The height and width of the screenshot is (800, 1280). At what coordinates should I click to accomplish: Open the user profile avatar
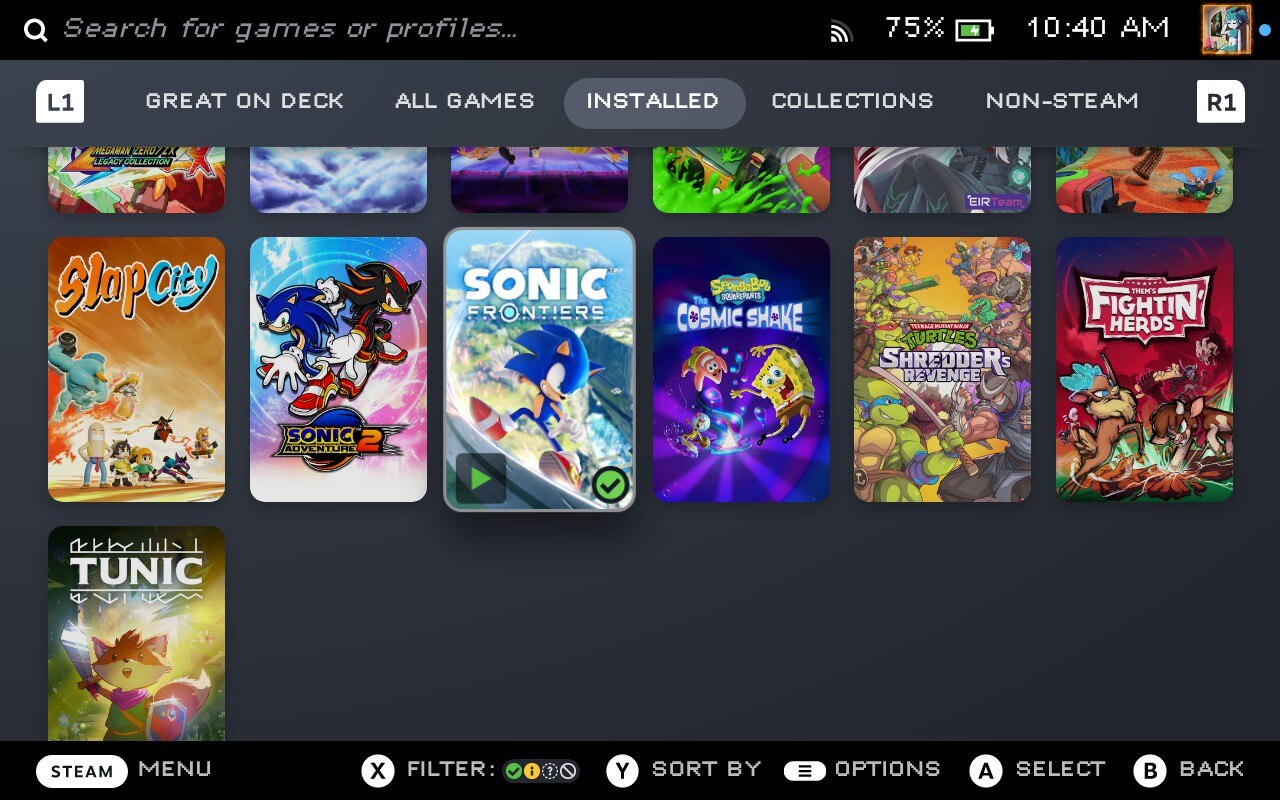pos(1226,29)
